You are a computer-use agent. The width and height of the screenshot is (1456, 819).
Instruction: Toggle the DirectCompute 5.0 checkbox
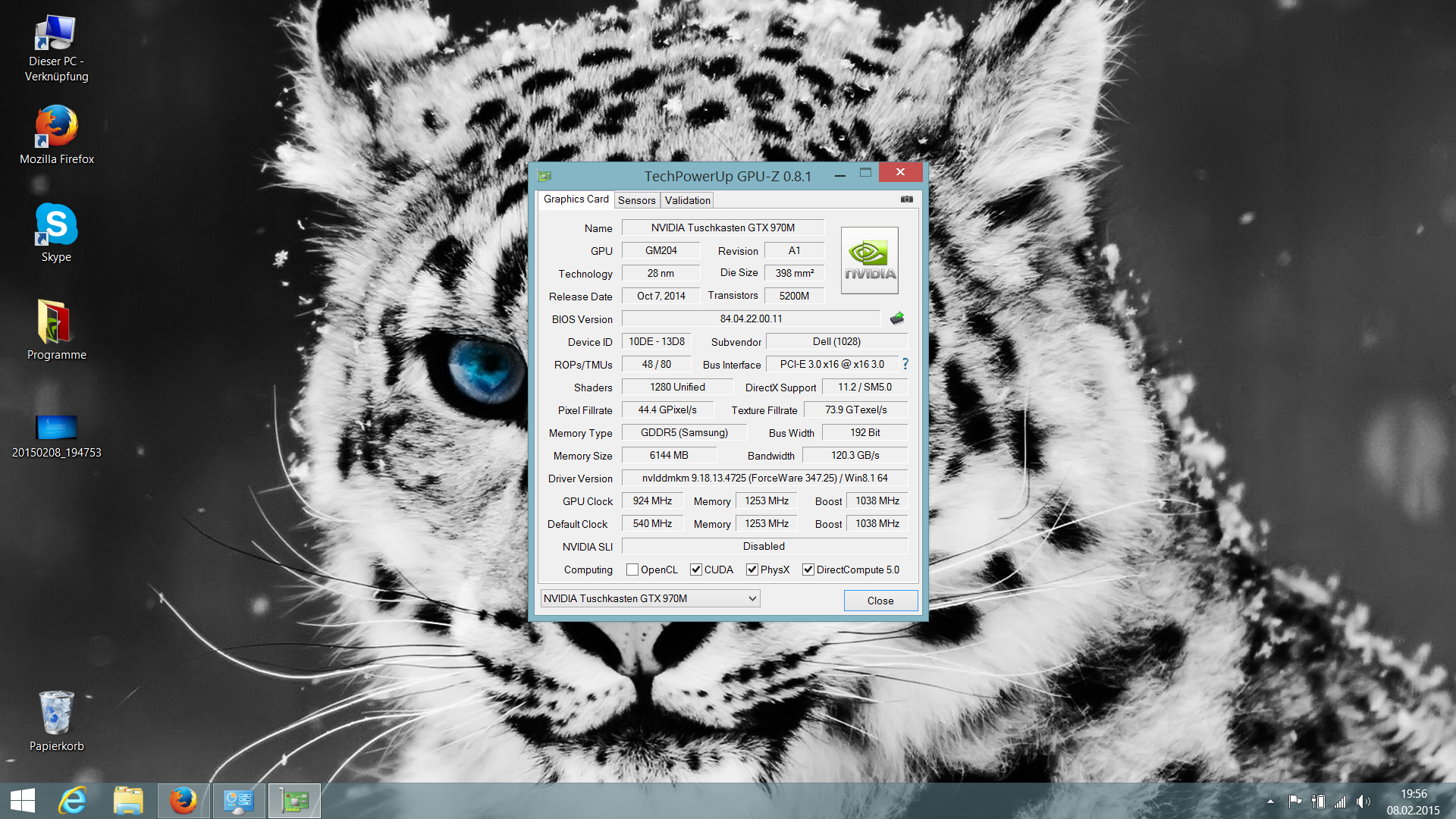[x=808, y=570]
